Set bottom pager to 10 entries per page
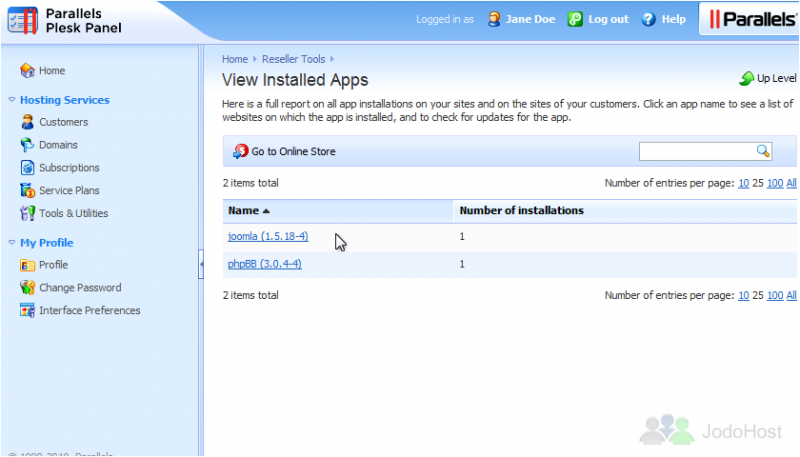Image resolution: width=800 pixels, height=457 pixels. pyautogui.click(x=743, y=295)
